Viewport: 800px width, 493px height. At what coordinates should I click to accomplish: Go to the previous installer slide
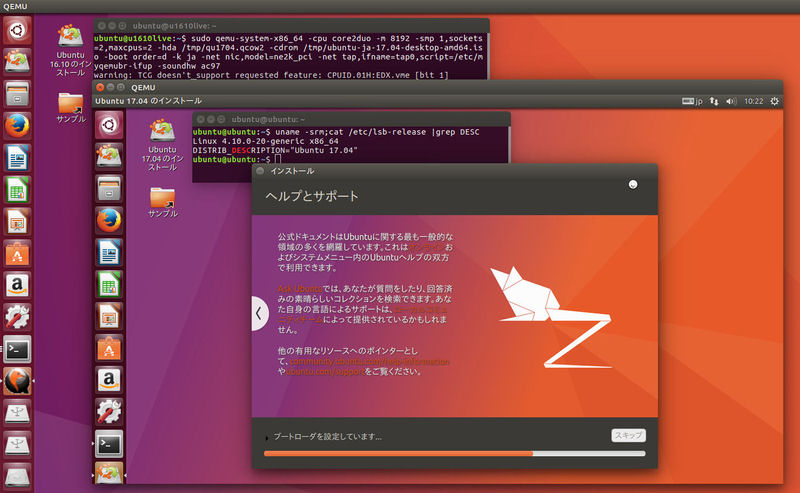[x=260, y=313]
